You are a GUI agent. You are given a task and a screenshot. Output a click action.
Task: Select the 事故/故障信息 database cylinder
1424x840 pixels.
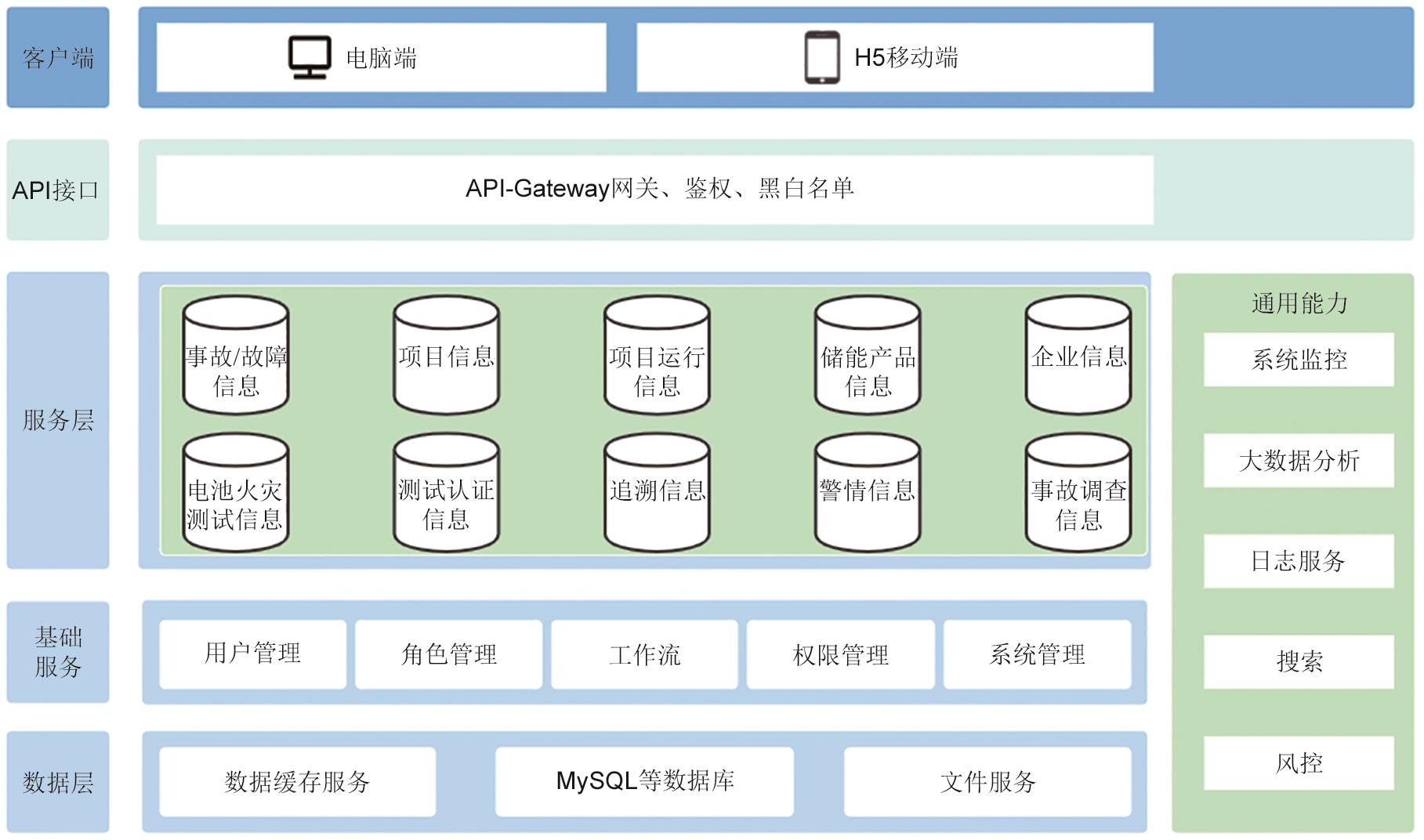coord(236,357)
